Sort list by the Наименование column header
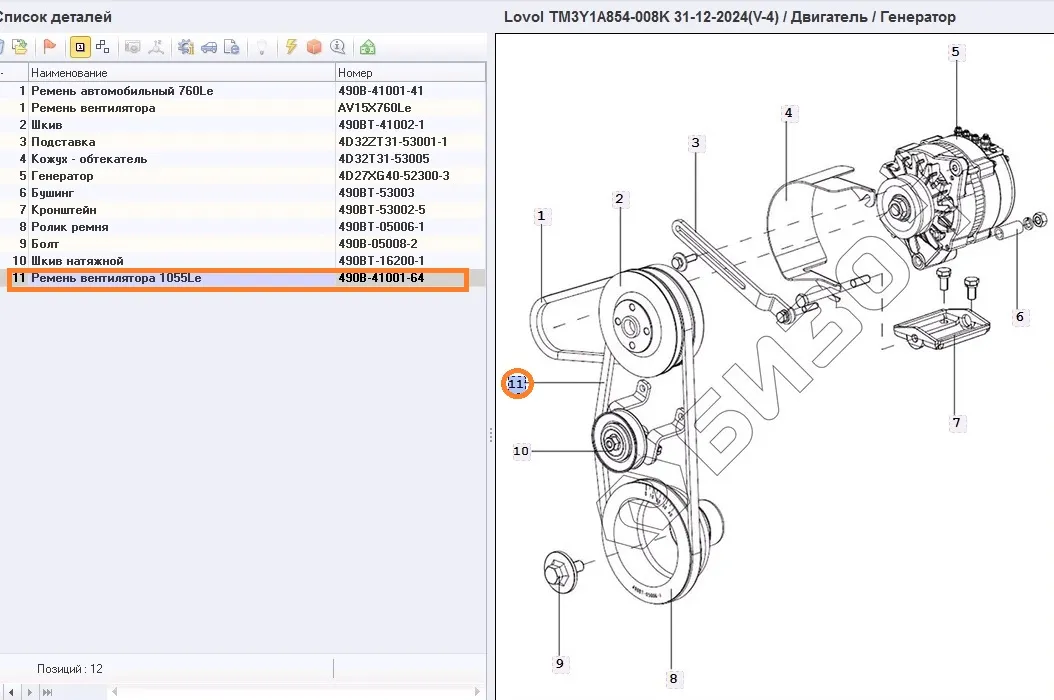This screenshot has width=1054, height=700. pos(180,72)
